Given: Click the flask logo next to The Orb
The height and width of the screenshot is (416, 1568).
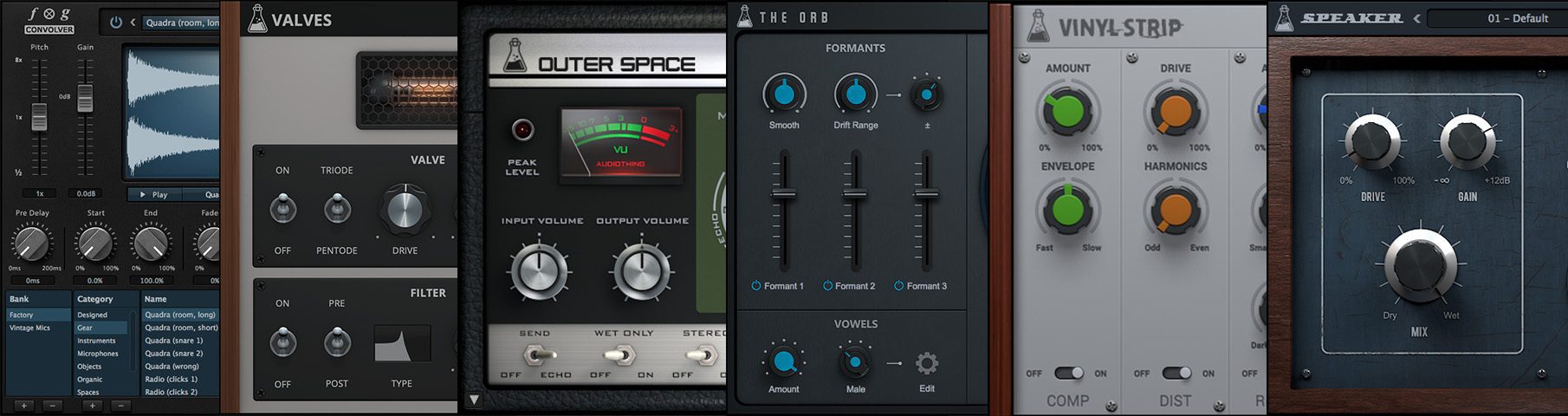Looking at the screenshot, I should point(744,16).
